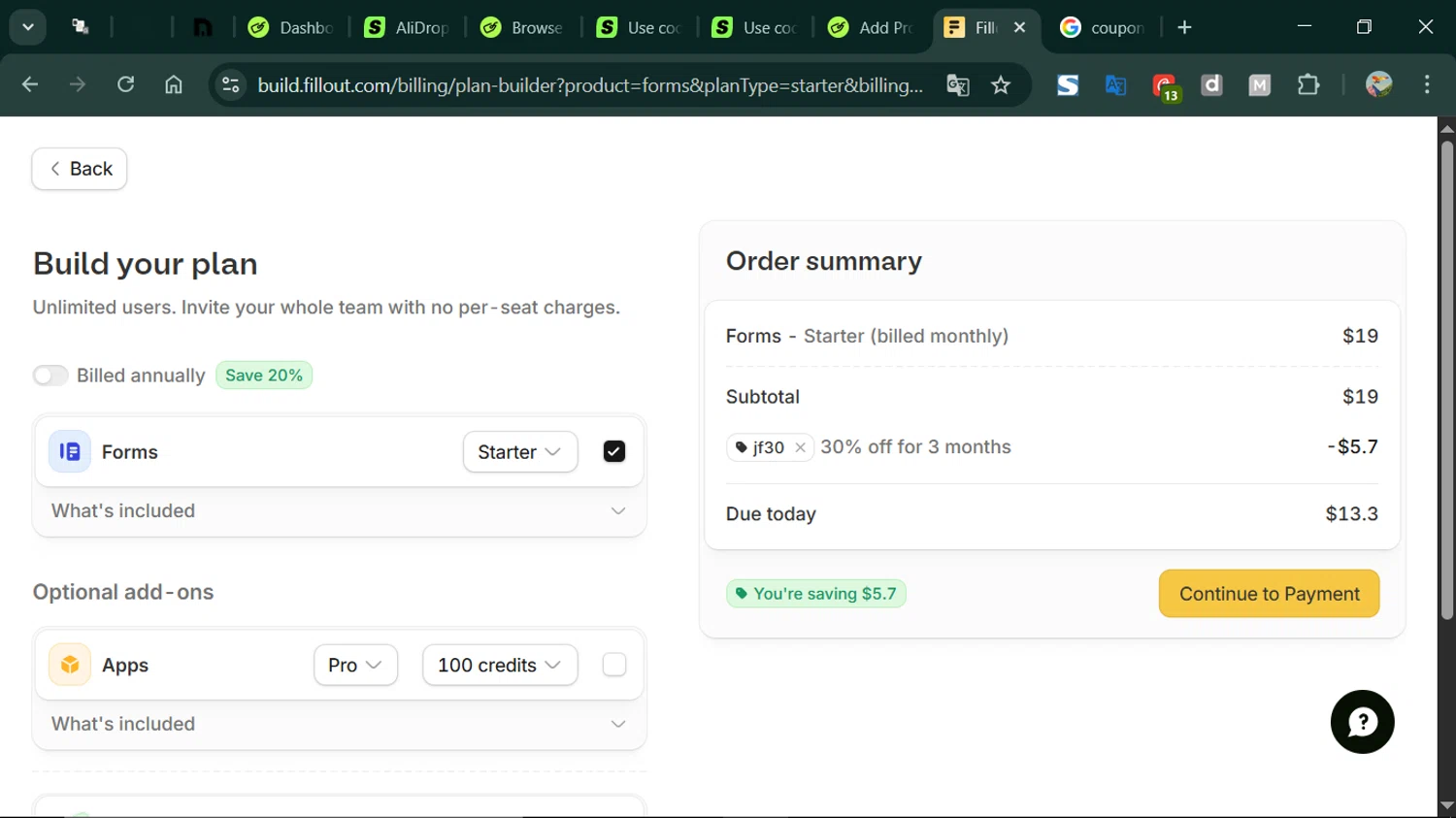Click the Optional add-ons heading

[x=123, y=592]
